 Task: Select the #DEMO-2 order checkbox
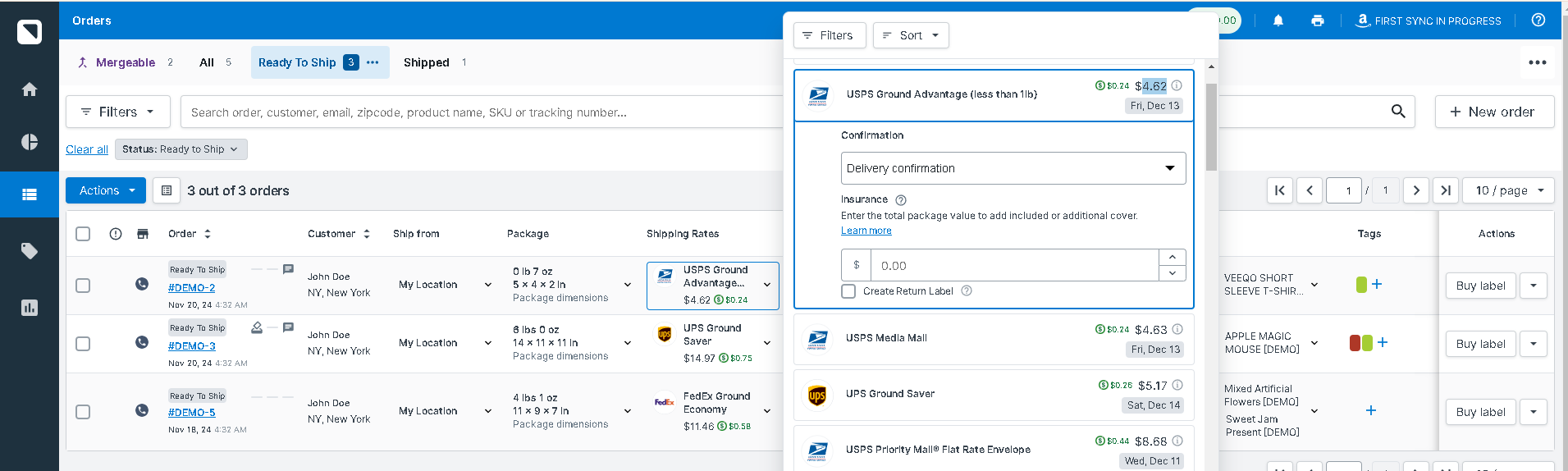pyautogui.click(x=83, y=286)
